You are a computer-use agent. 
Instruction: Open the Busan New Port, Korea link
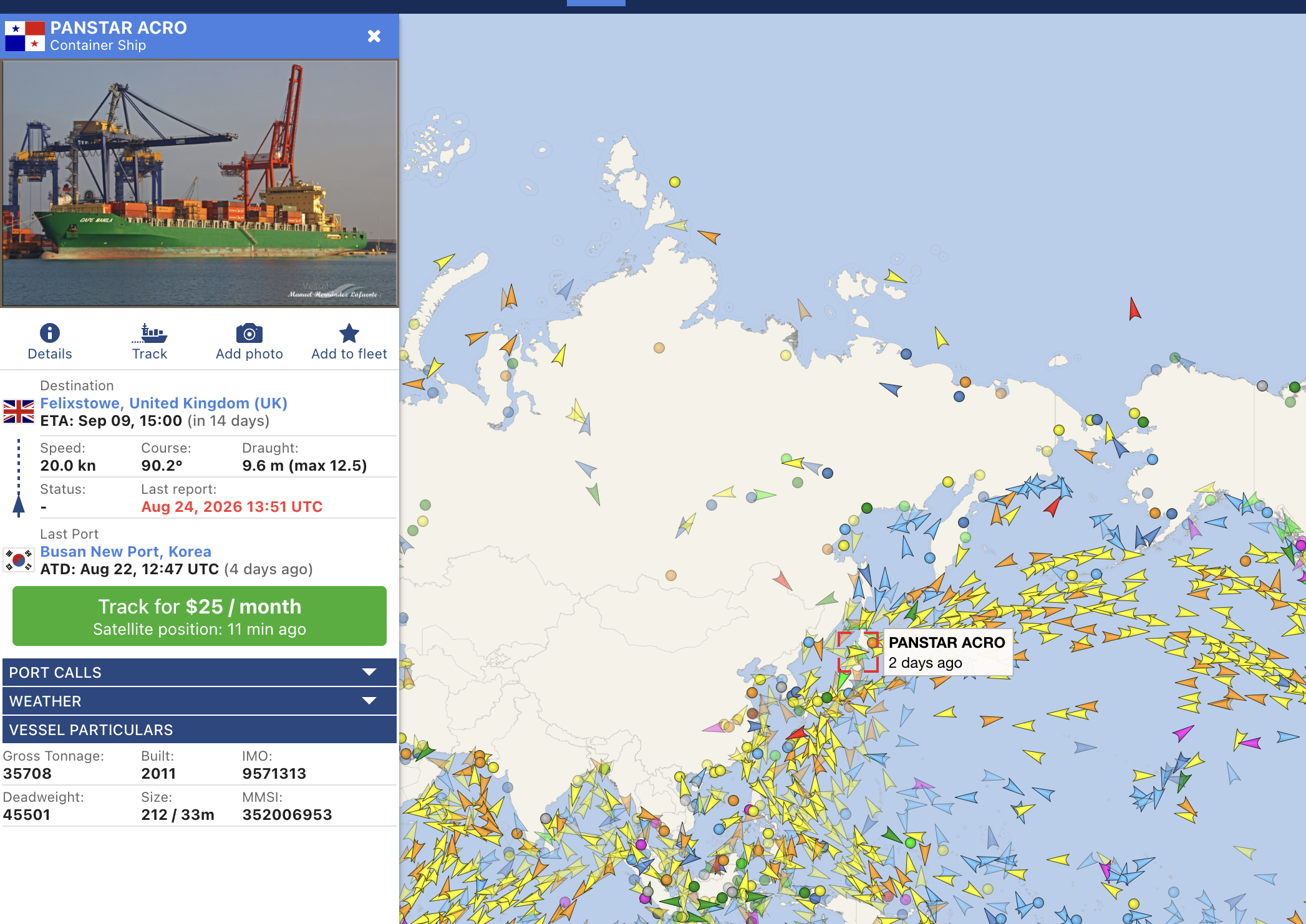125,552
